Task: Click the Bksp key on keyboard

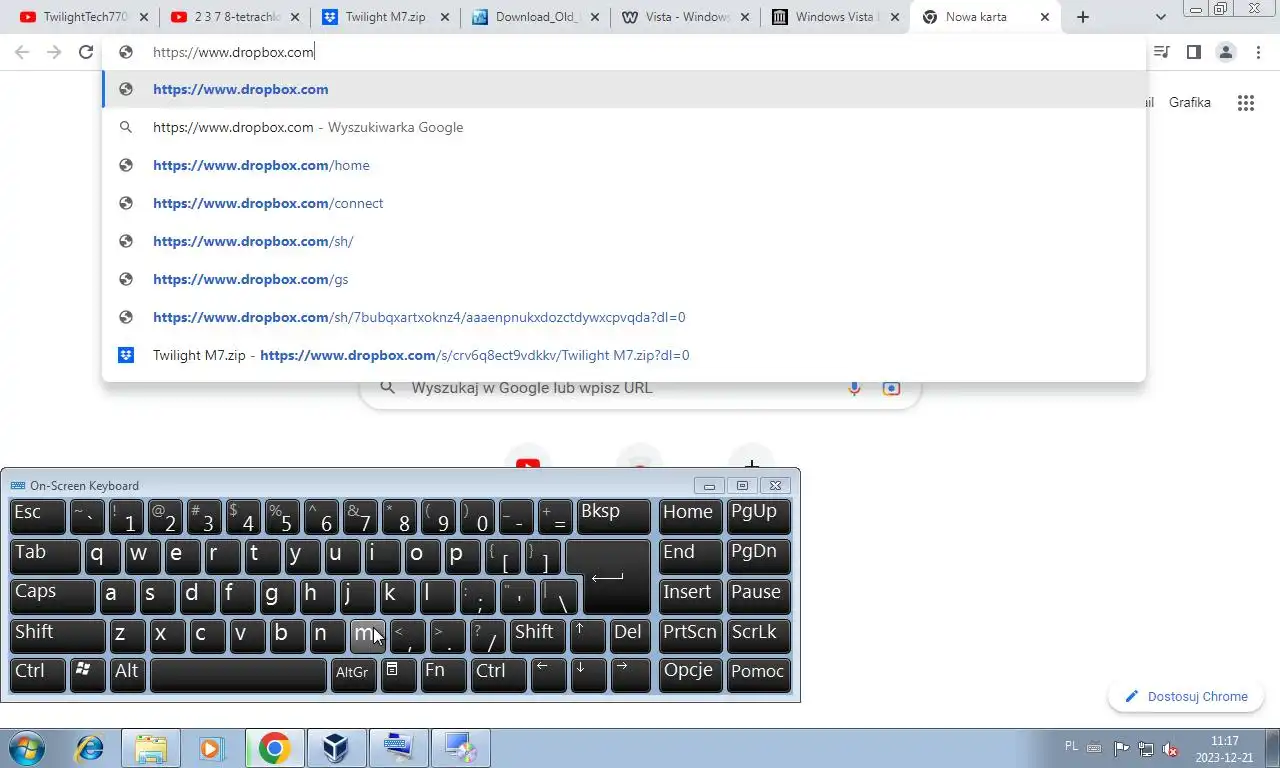Action: [x=614, y=516]
